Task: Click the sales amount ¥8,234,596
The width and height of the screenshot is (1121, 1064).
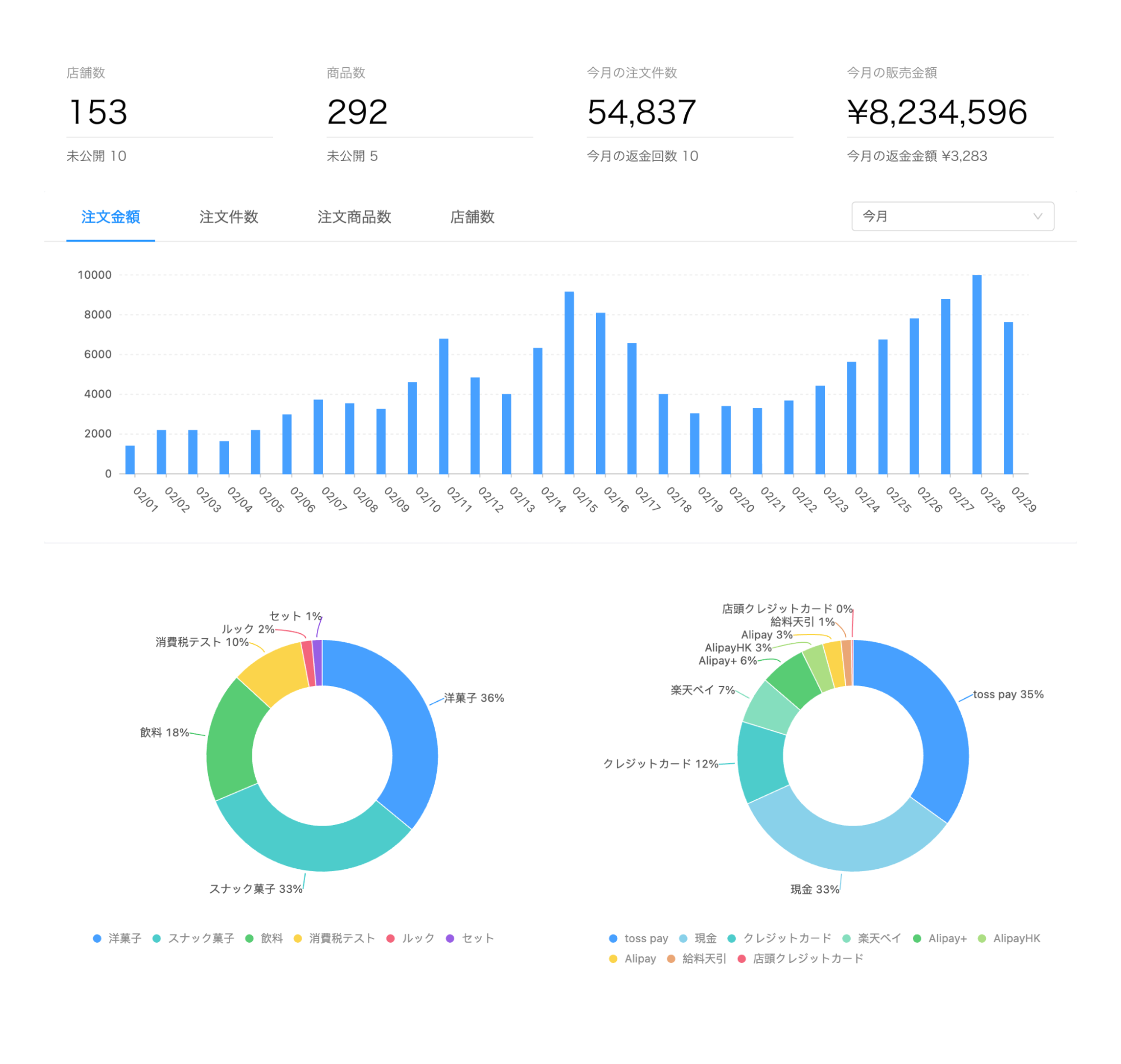Action: (937, 112)
